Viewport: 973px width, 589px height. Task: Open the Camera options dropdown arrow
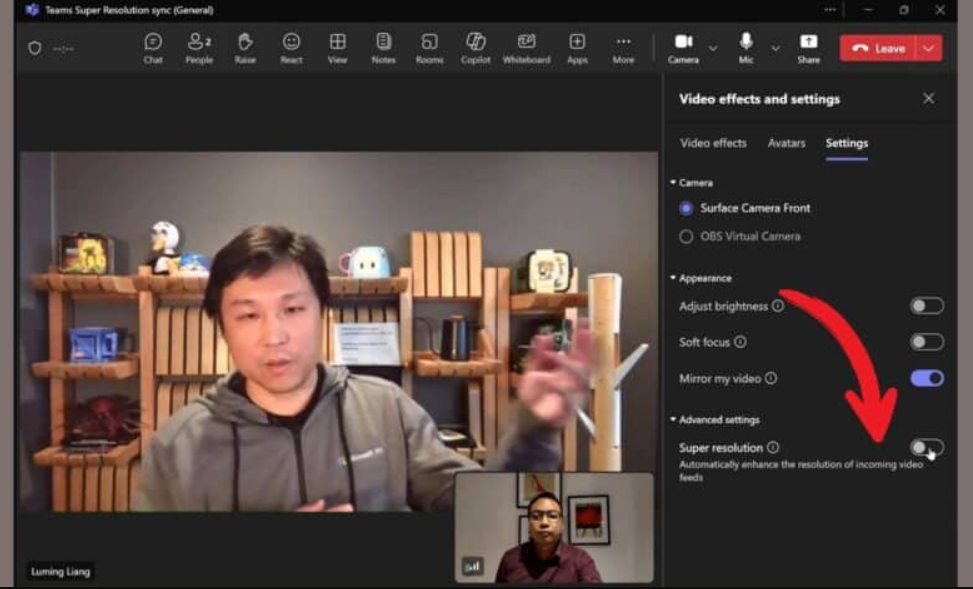click(x=713, y=48)
